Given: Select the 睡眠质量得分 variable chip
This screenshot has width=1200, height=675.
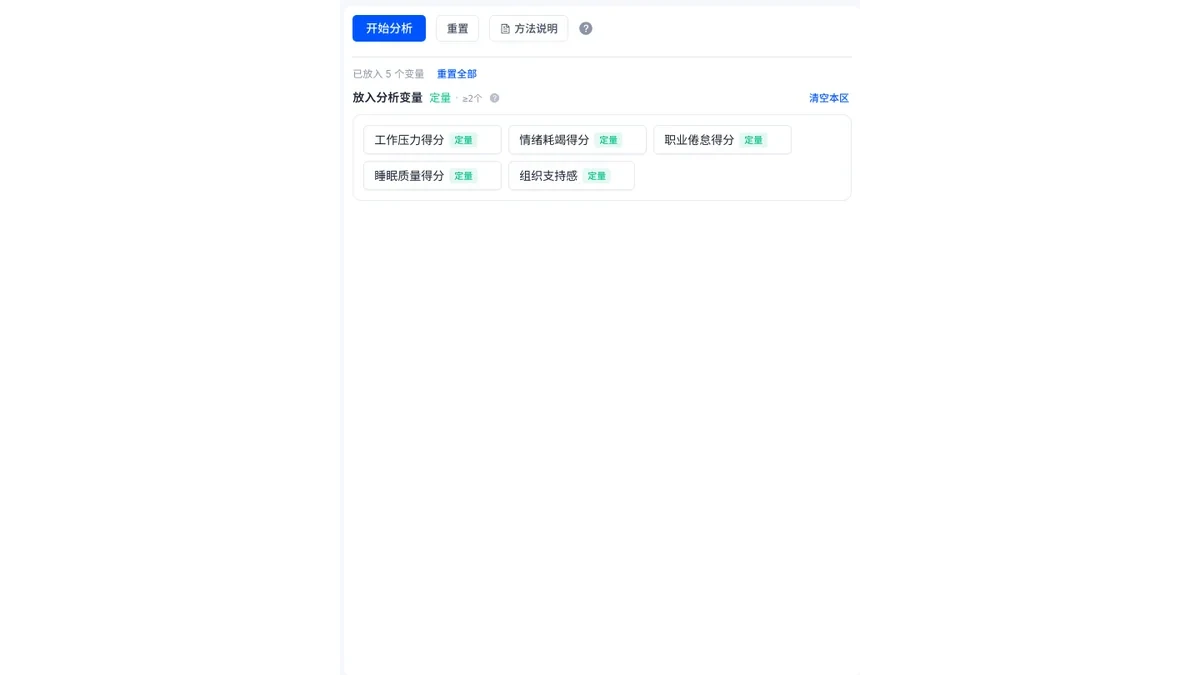Looking at the screenshot, I should tap(432, 176).
